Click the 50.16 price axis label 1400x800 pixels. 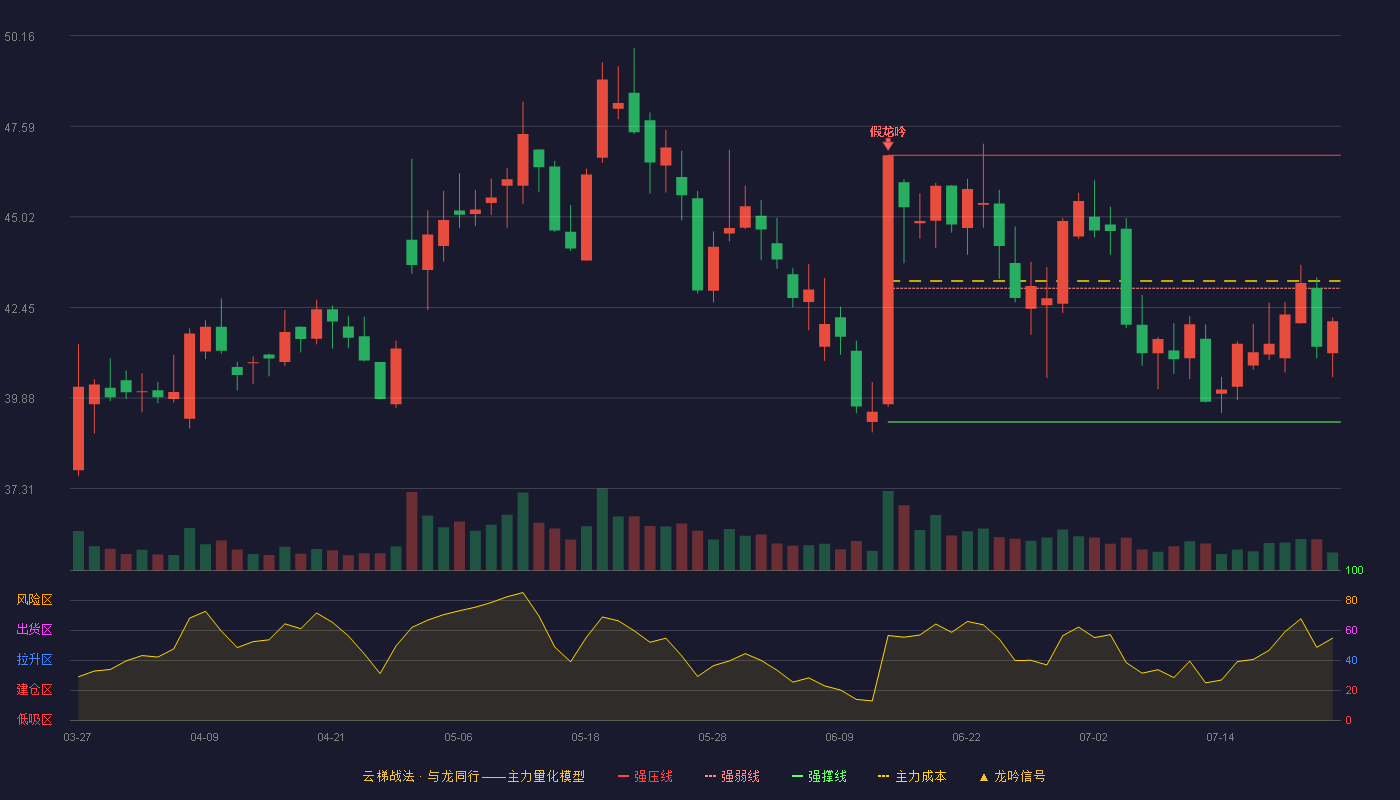pos(19,37)
